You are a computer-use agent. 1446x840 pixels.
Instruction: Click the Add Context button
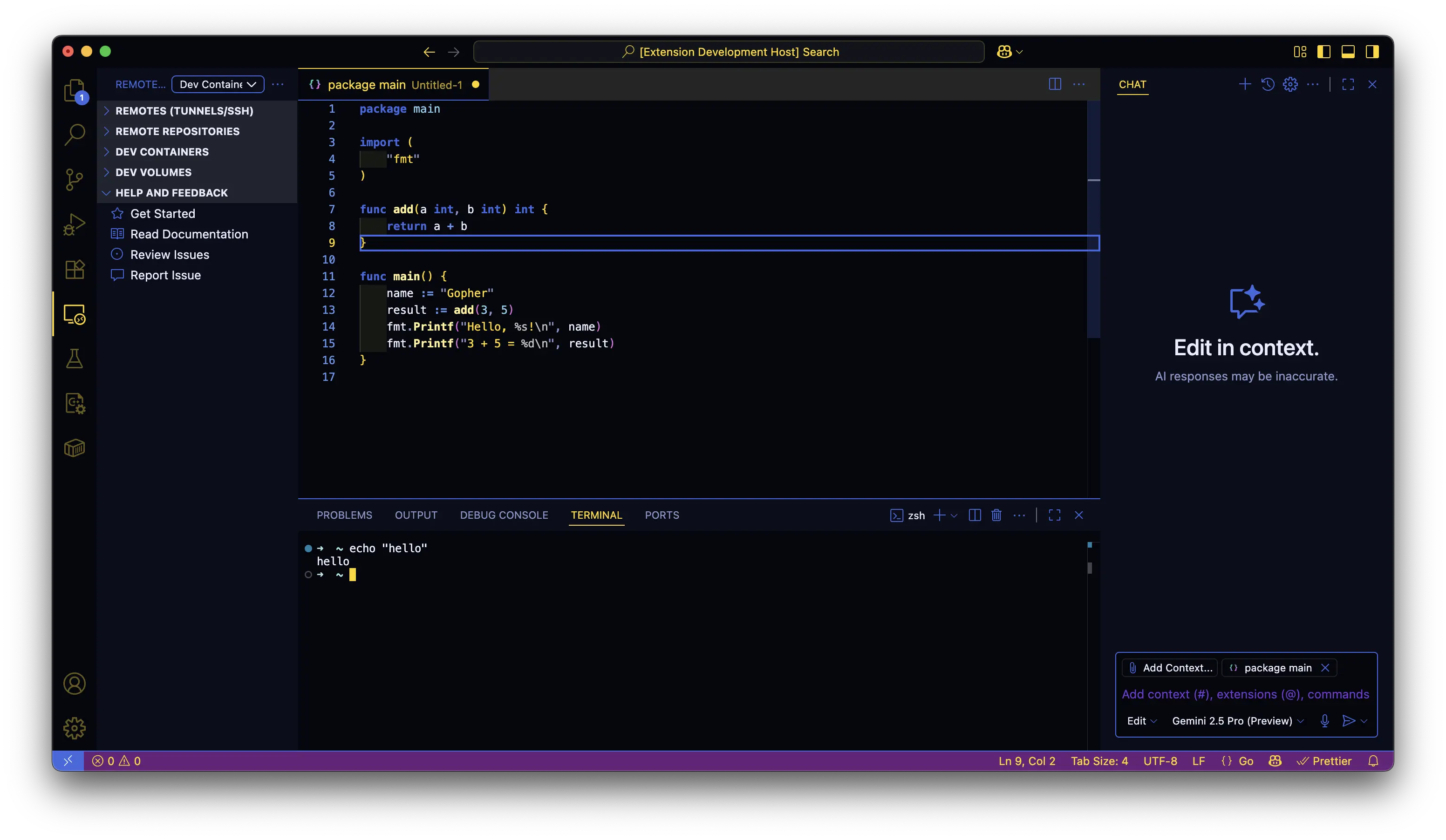pos(1170,667)
